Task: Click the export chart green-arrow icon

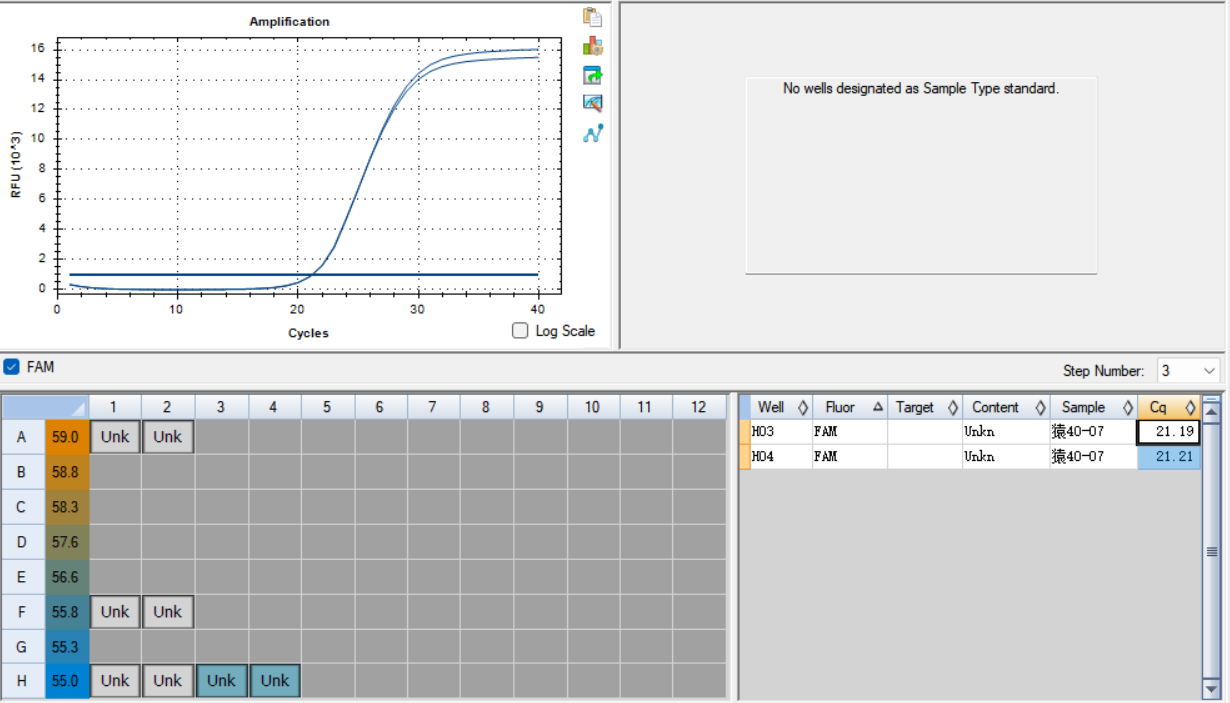Action: coord(593,75)
